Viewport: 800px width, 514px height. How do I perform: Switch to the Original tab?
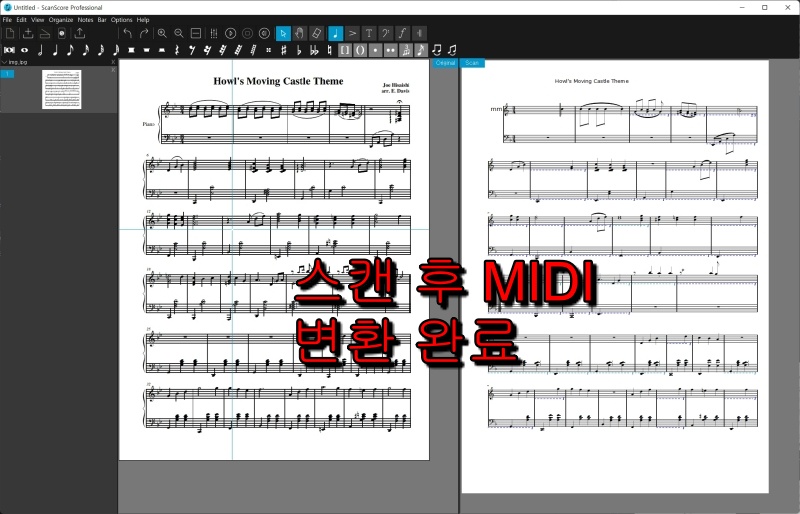[x=445, y=63]
